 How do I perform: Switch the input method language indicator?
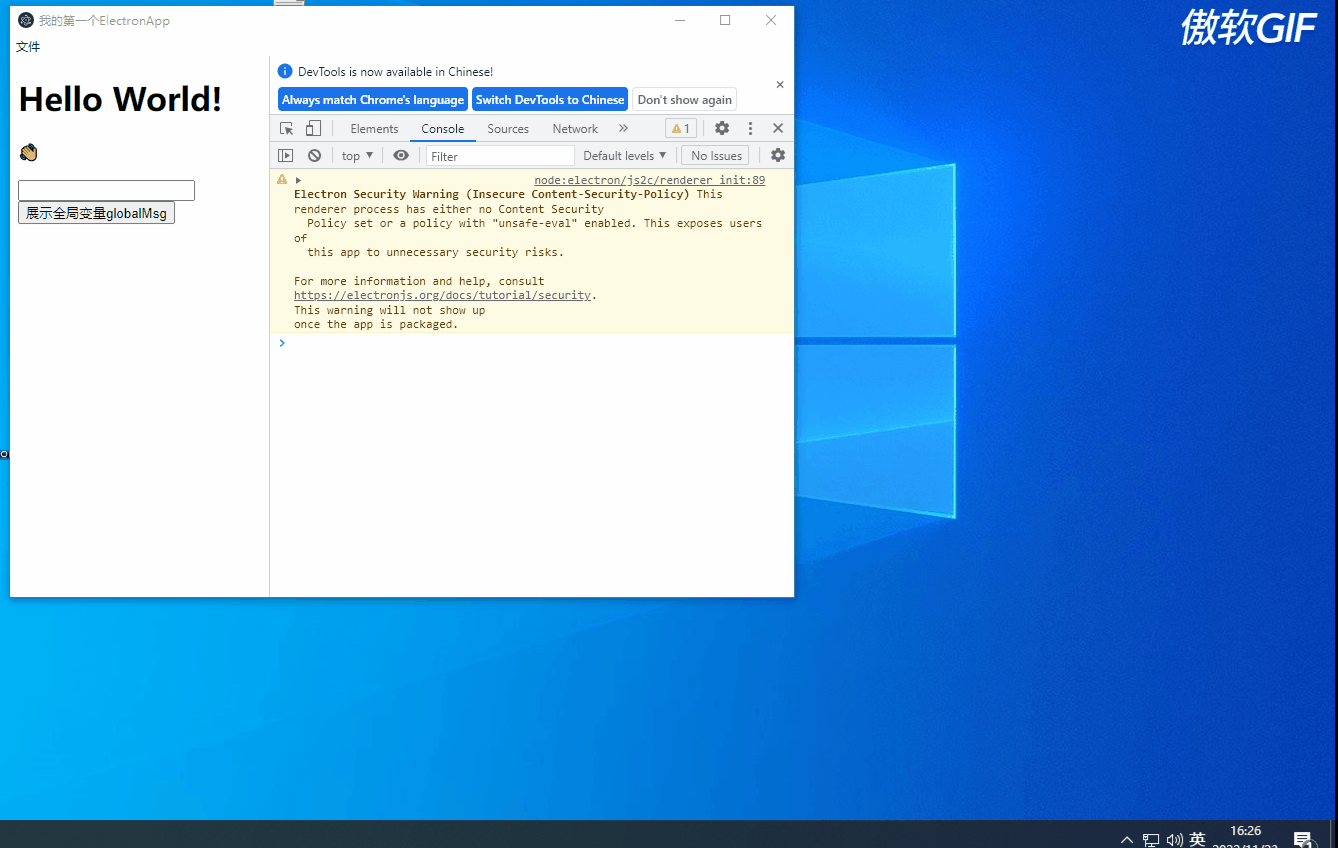point(1198,840)
